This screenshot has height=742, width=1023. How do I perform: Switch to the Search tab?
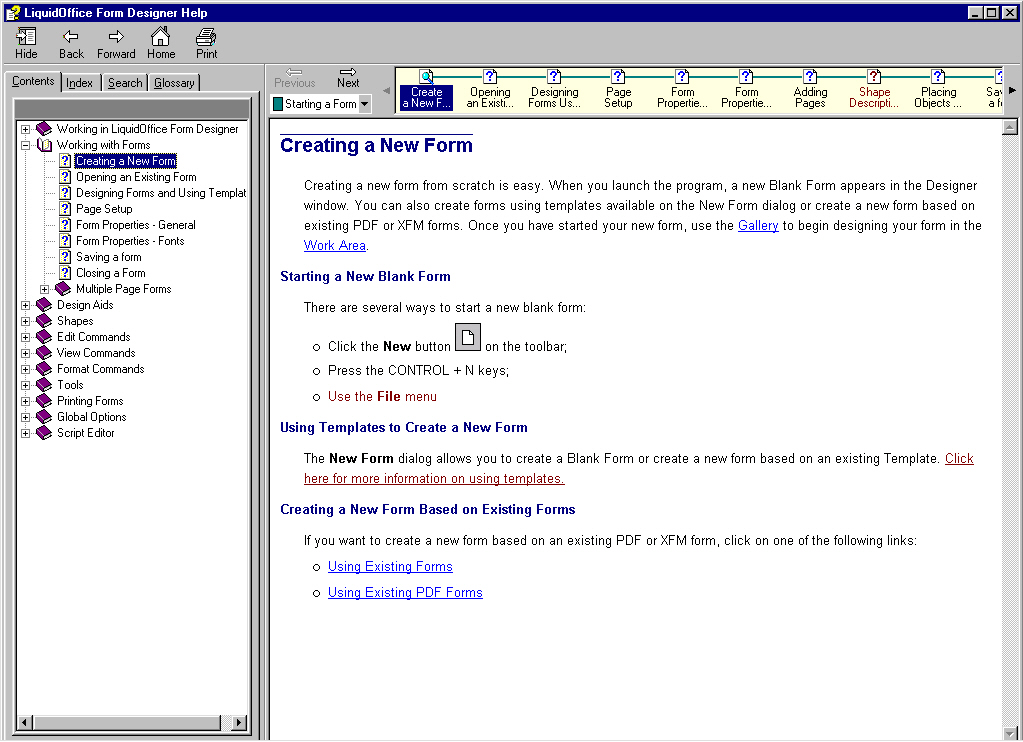coord(125,83)
